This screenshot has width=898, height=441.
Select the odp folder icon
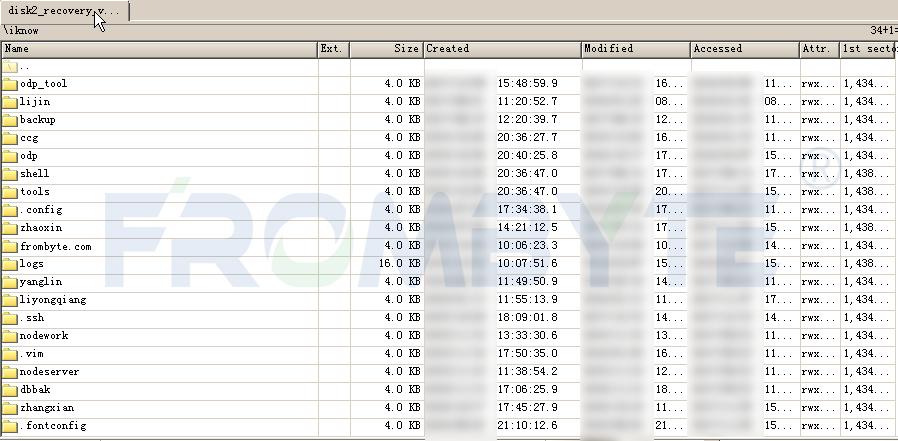tap(10, 156)
